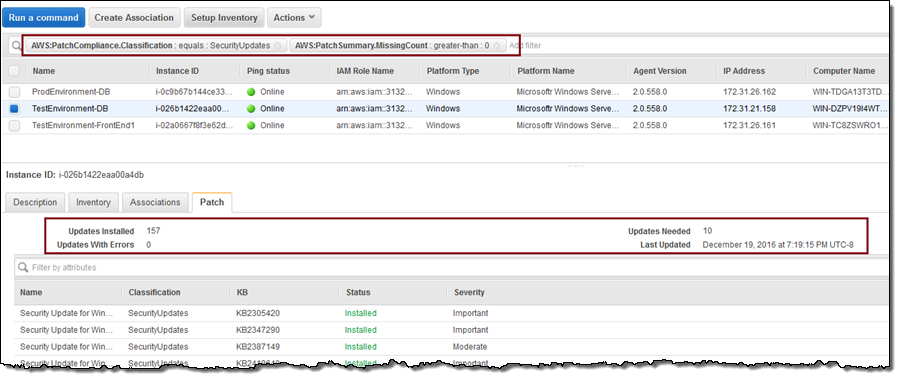Click the Moderate severity value
This screenshot has width=900, height=379.
[470, 347]
